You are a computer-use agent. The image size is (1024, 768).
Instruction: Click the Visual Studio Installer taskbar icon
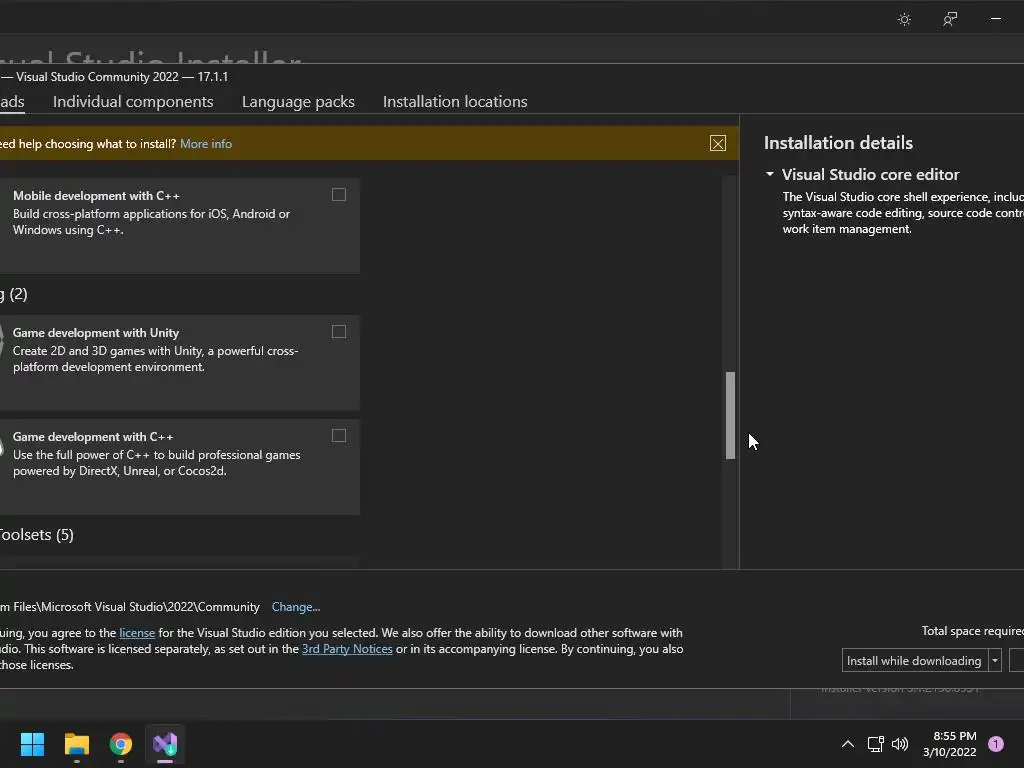[165, 744]
